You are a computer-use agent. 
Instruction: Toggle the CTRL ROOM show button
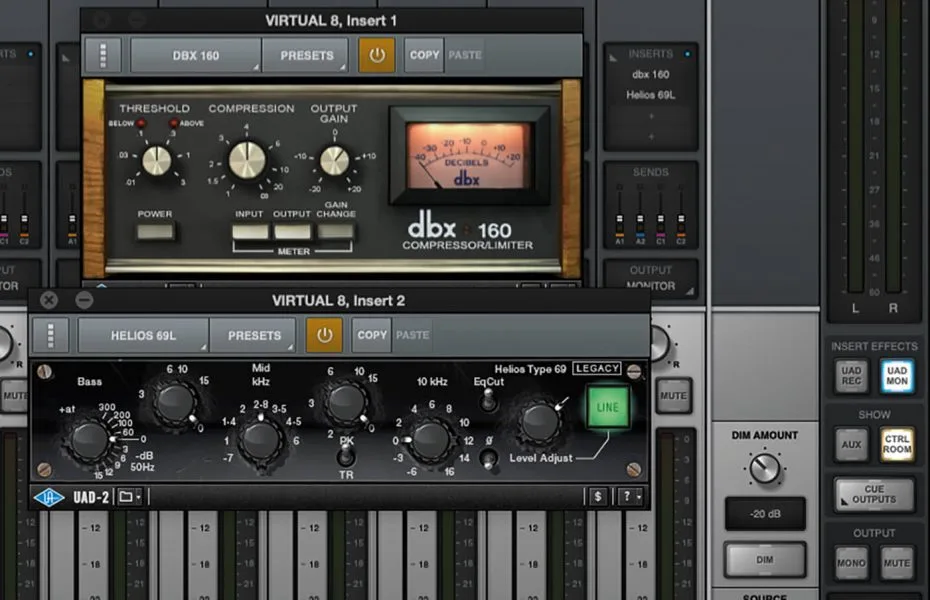pyautogui.click(x=897, y=445)
